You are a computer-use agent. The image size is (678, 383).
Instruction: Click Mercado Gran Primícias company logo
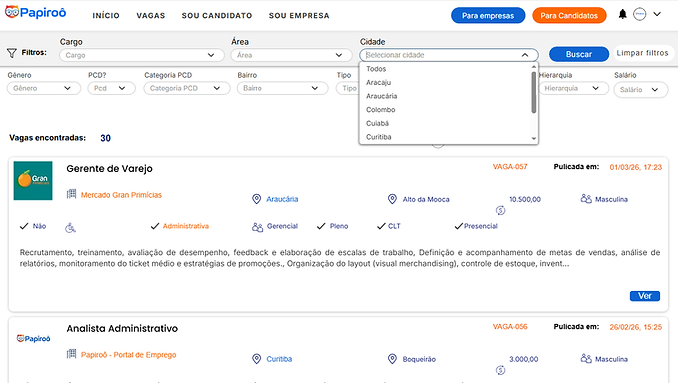(33, 181)
